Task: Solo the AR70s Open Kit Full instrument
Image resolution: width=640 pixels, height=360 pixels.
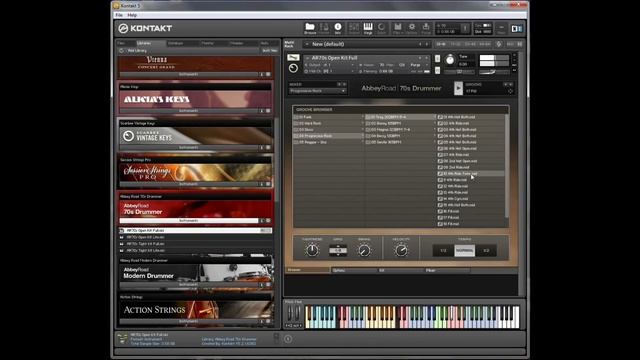Action: click(437, 58)
